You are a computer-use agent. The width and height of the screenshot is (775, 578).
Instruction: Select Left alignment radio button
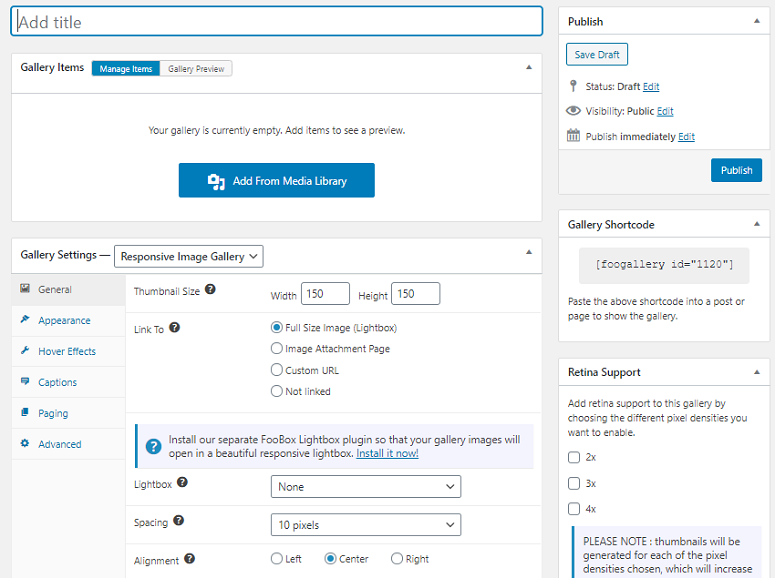tap(277, 559)
